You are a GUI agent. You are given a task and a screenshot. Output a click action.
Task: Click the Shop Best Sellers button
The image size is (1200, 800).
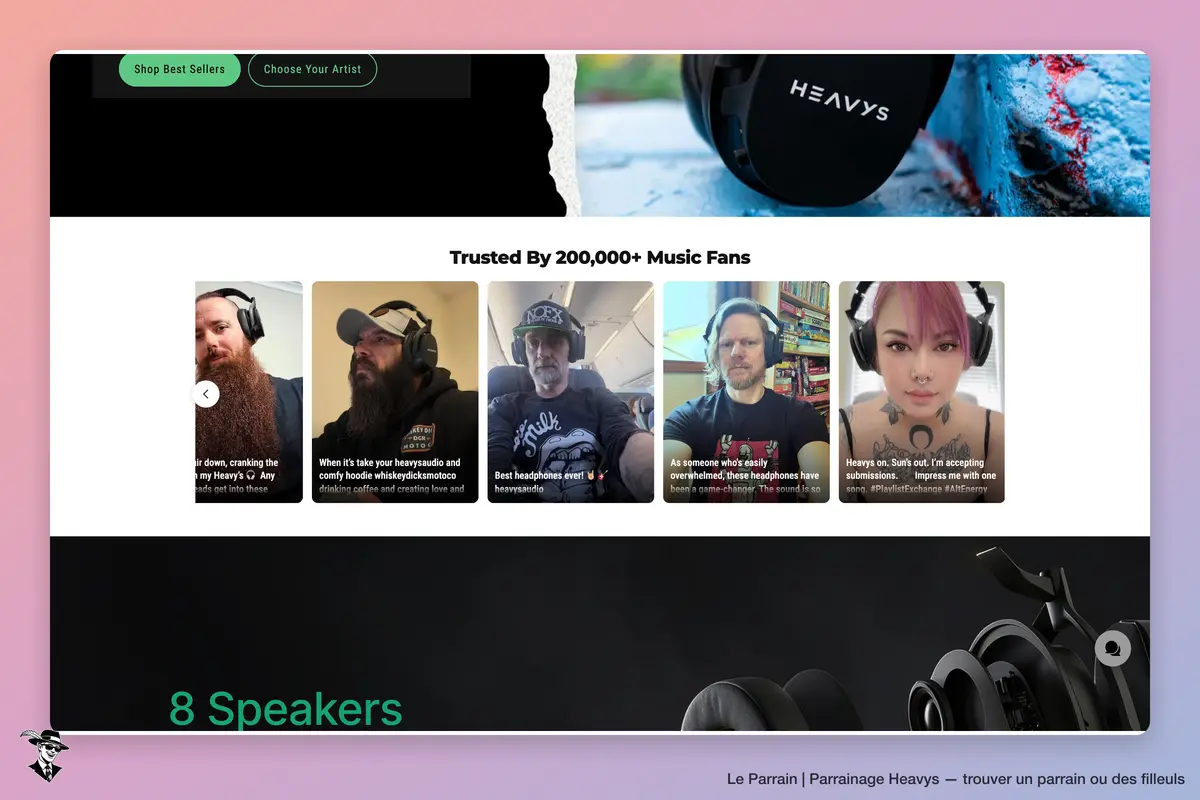(180, 69)
